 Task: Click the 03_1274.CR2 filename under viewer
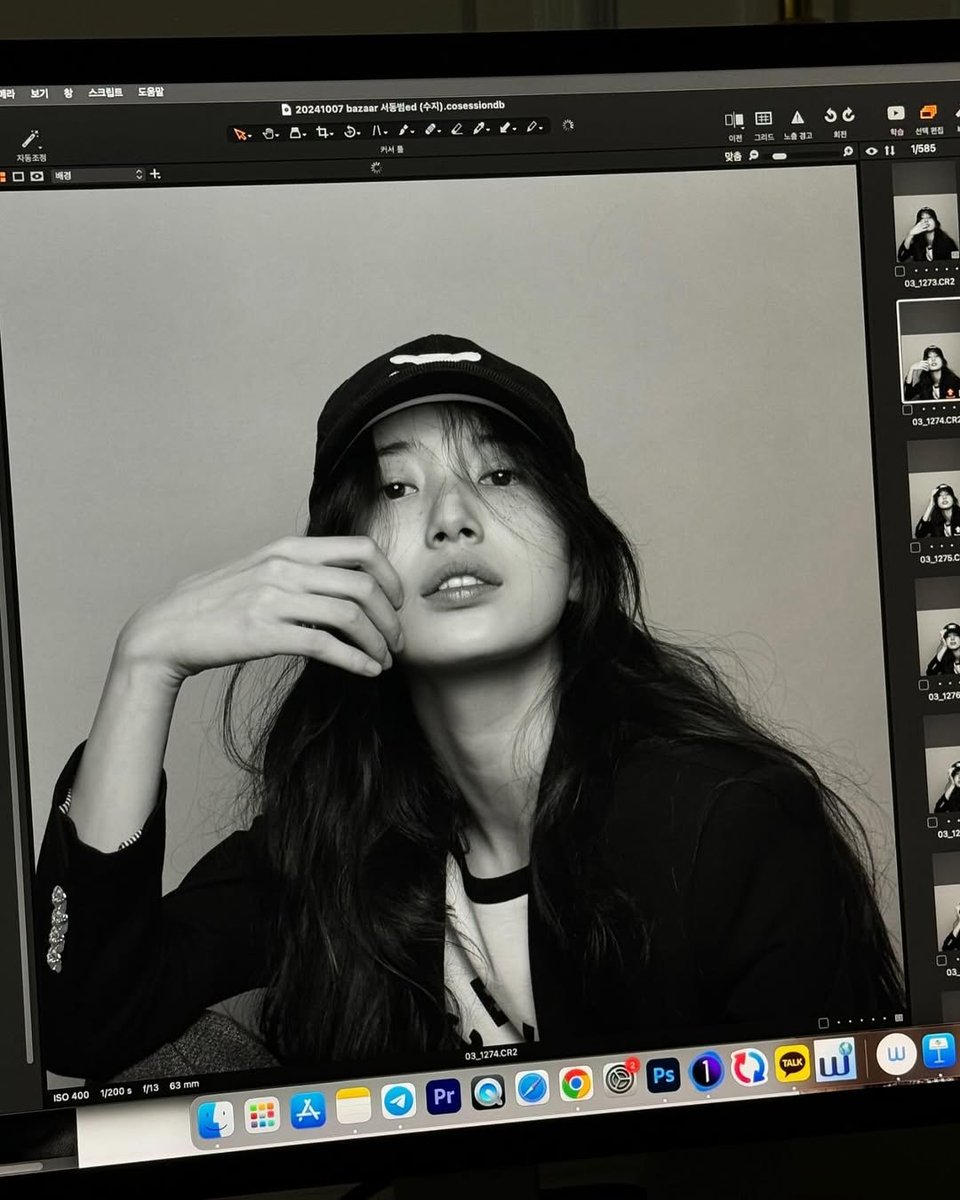point(492,1055)
